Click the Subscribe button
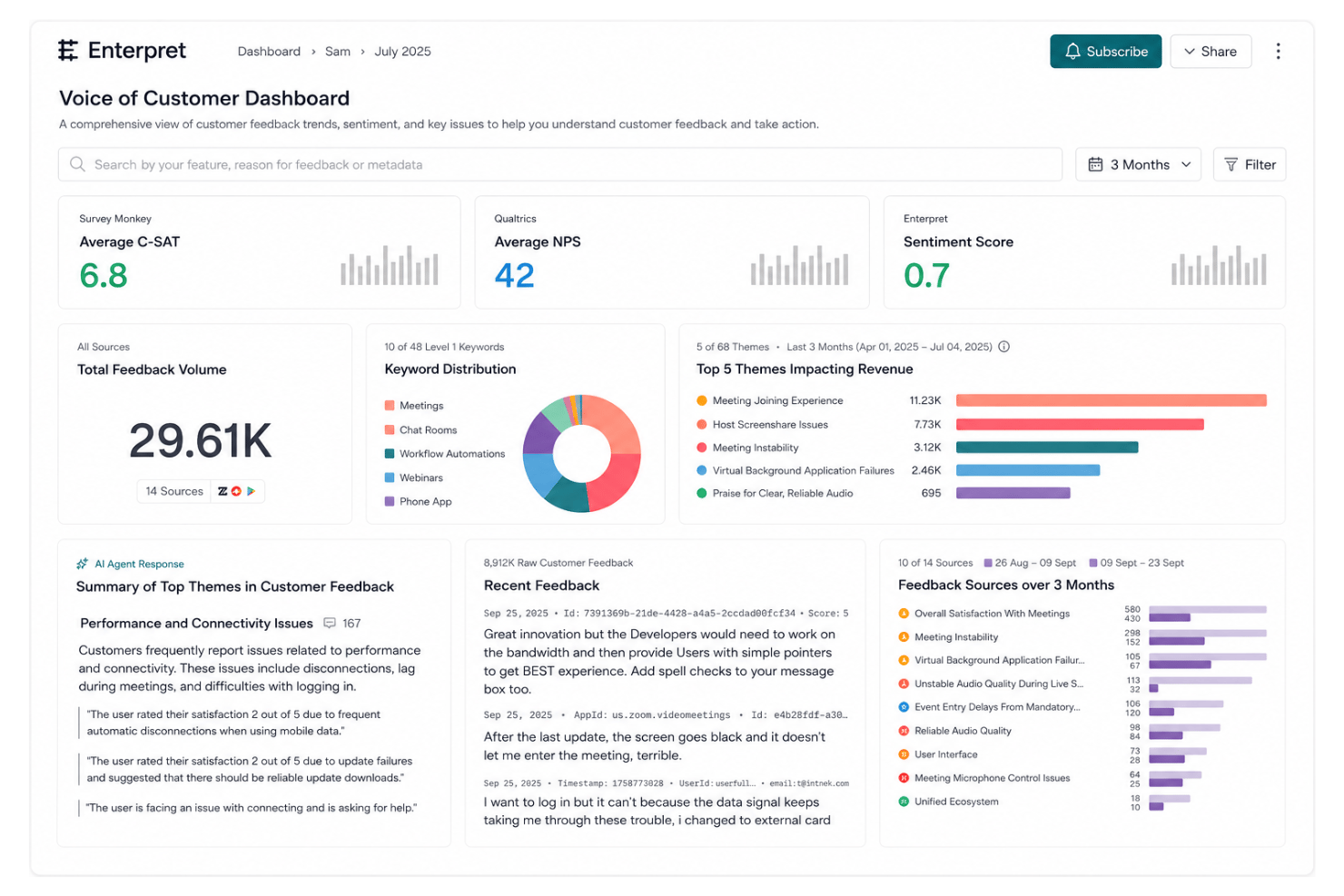This screenshot has height=896, width=1344. click(x=1105, y=52)
